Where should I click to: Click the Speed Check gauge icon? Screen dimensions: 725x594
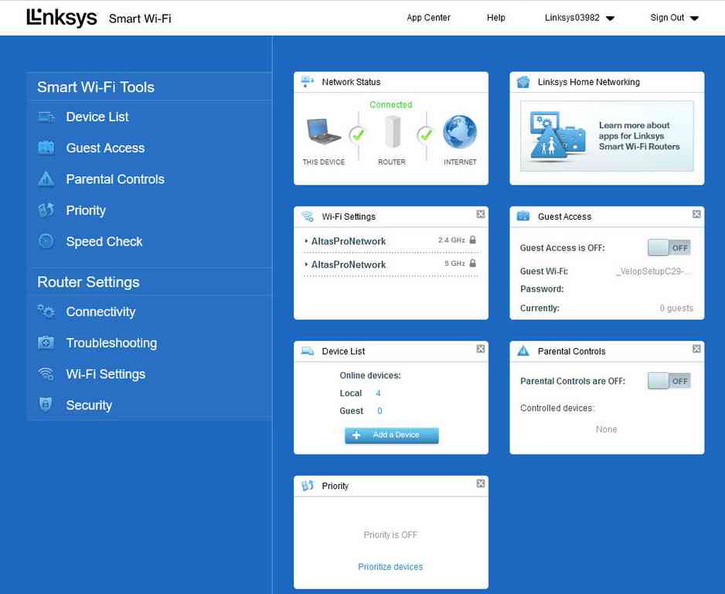click(x=46, y=241)
